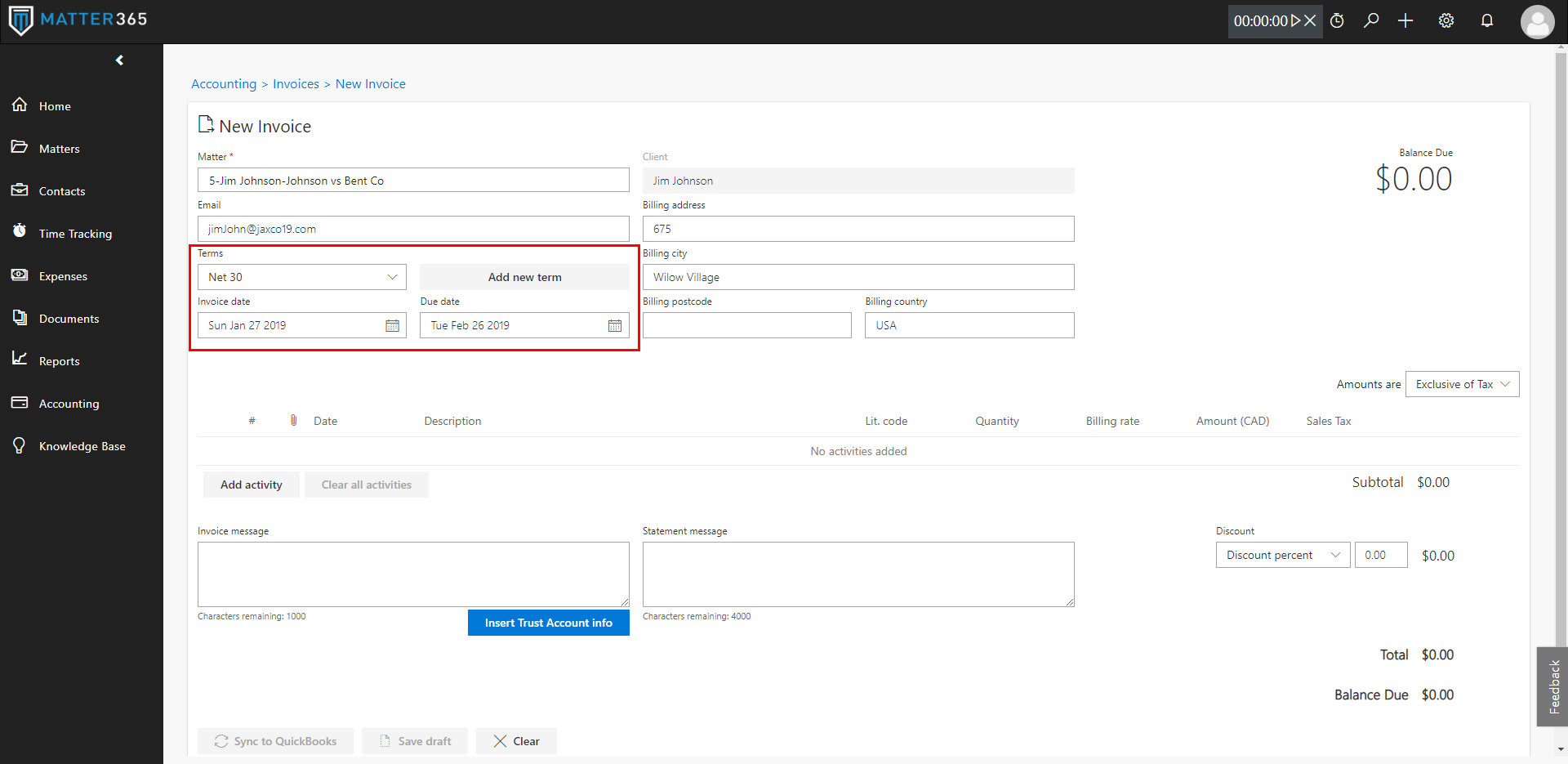Open Contacts in the sidebar
Image resolution: width=1568 pixels, height=764 pixels.
click(x=62, y=191)
